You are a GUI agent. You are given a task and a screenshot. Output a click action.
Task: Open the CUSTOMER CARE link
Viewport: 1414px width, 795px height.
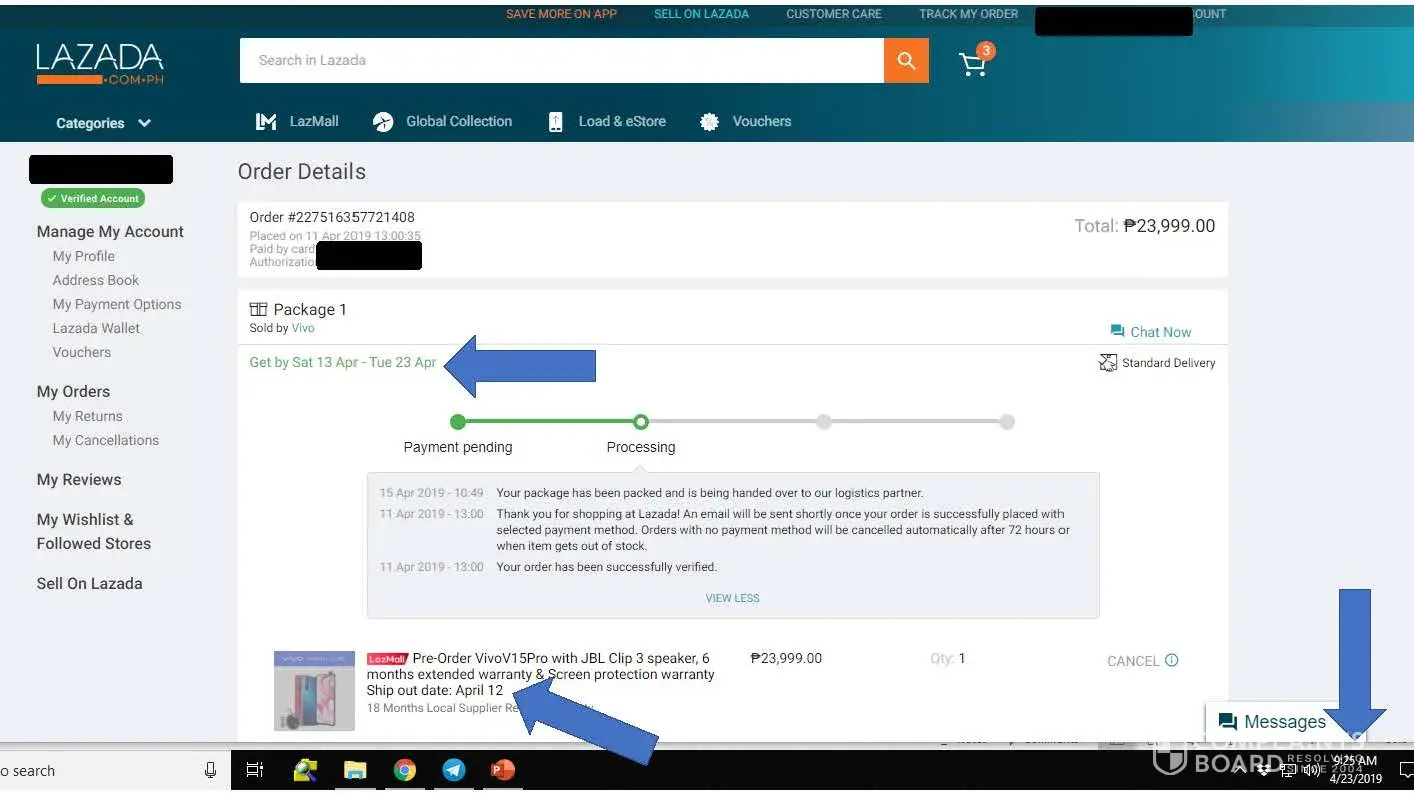click(834, 14)
